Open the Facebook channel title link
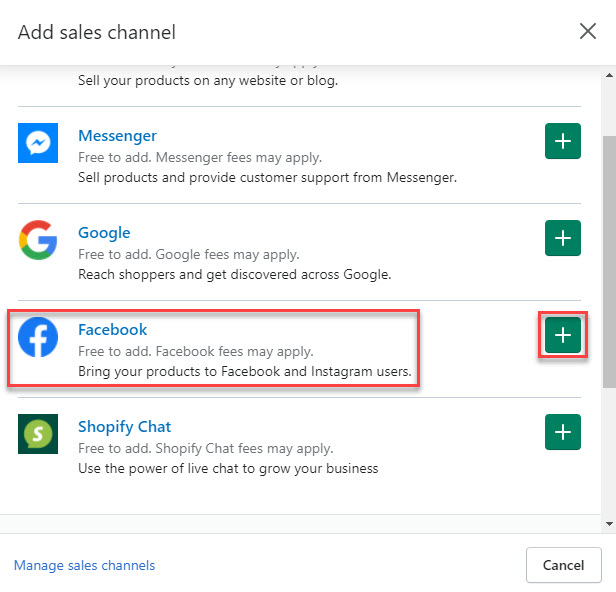This screenshot has width=616, height=592. click(x=112, y=330)
